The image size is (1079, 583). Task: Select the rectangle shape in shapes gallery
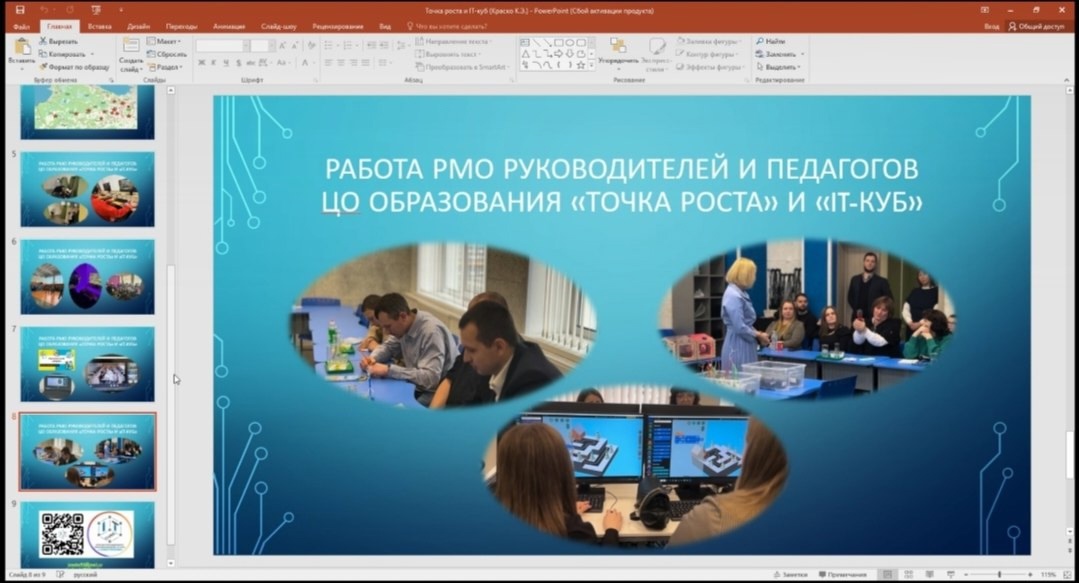(x=559, y=43)
